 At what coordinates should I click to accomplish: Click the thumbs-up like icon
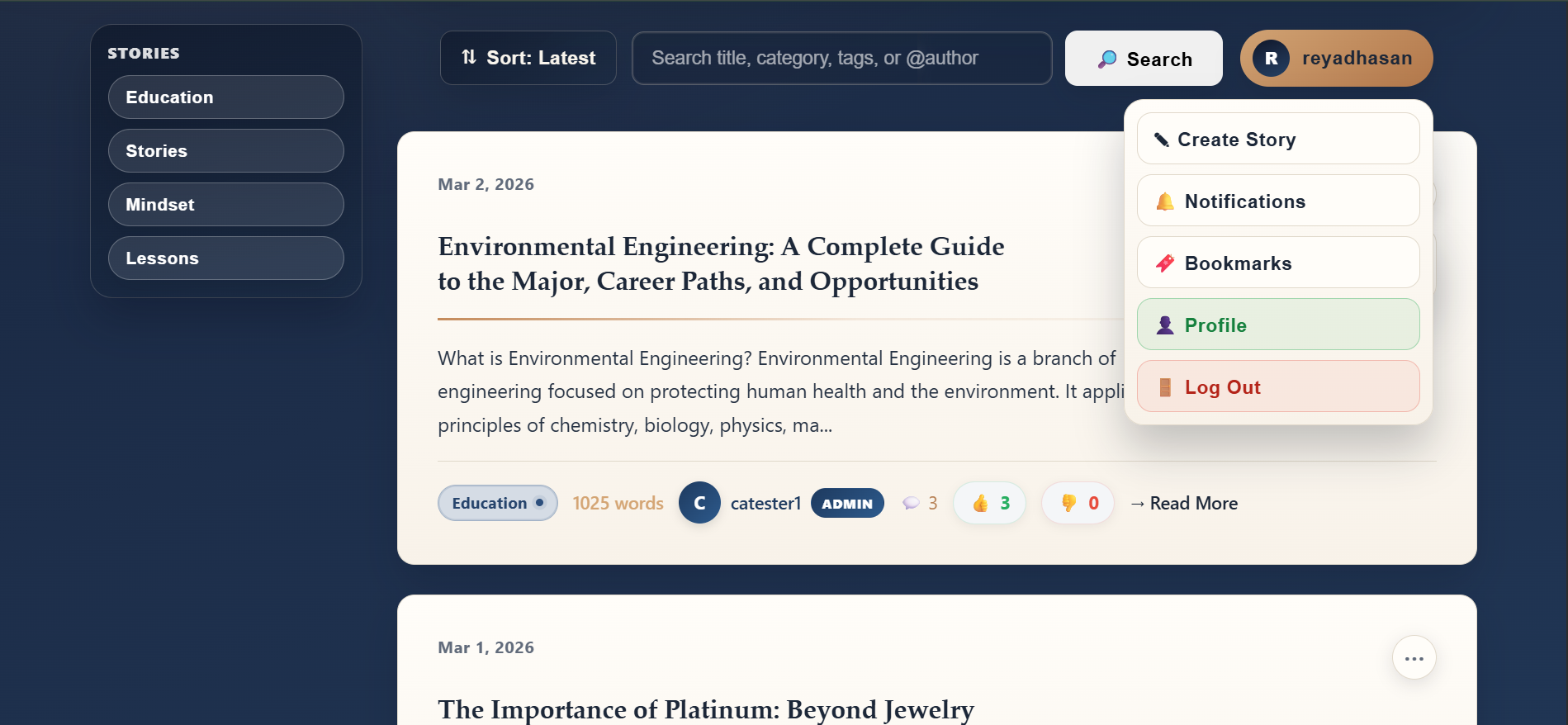pos(980,504)
